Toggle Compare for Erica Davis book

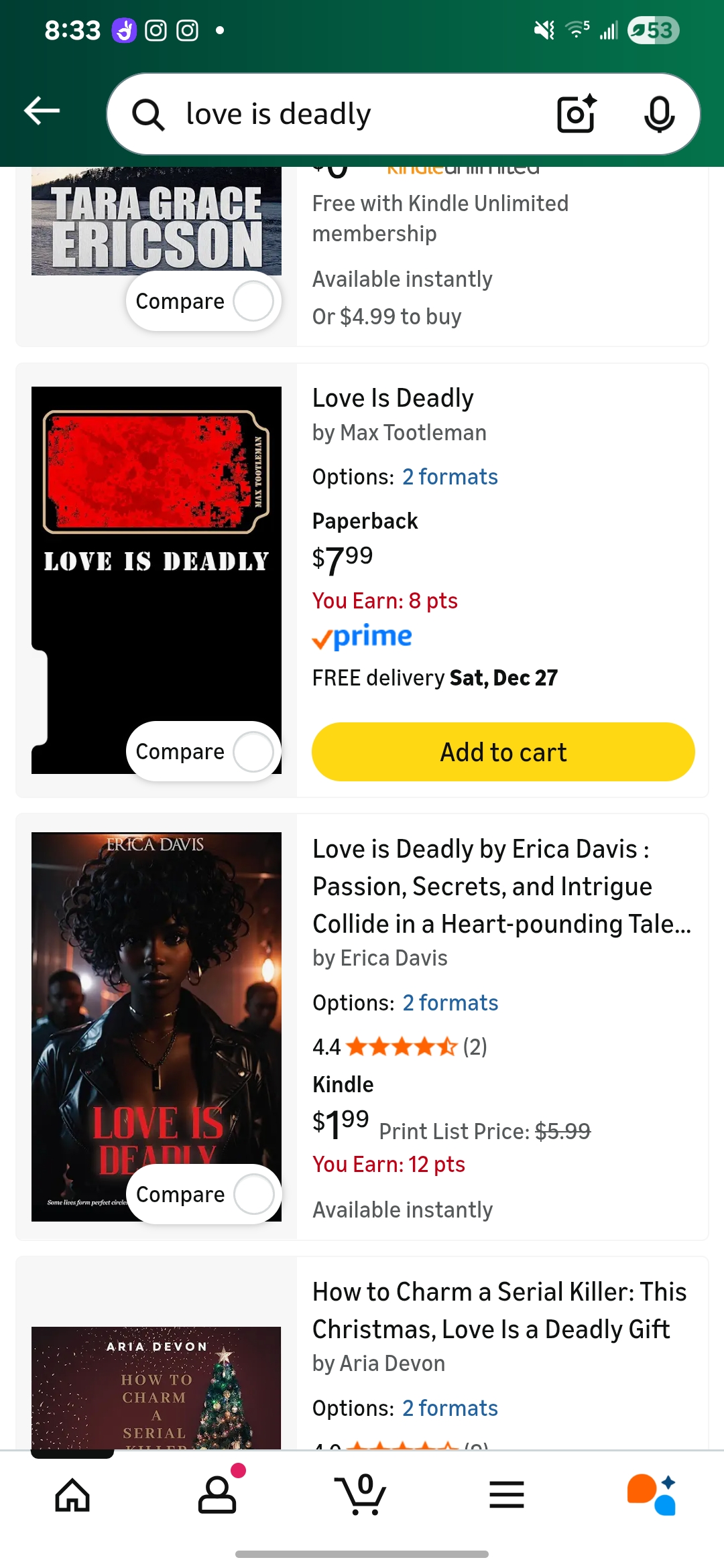pos(253,1194)
